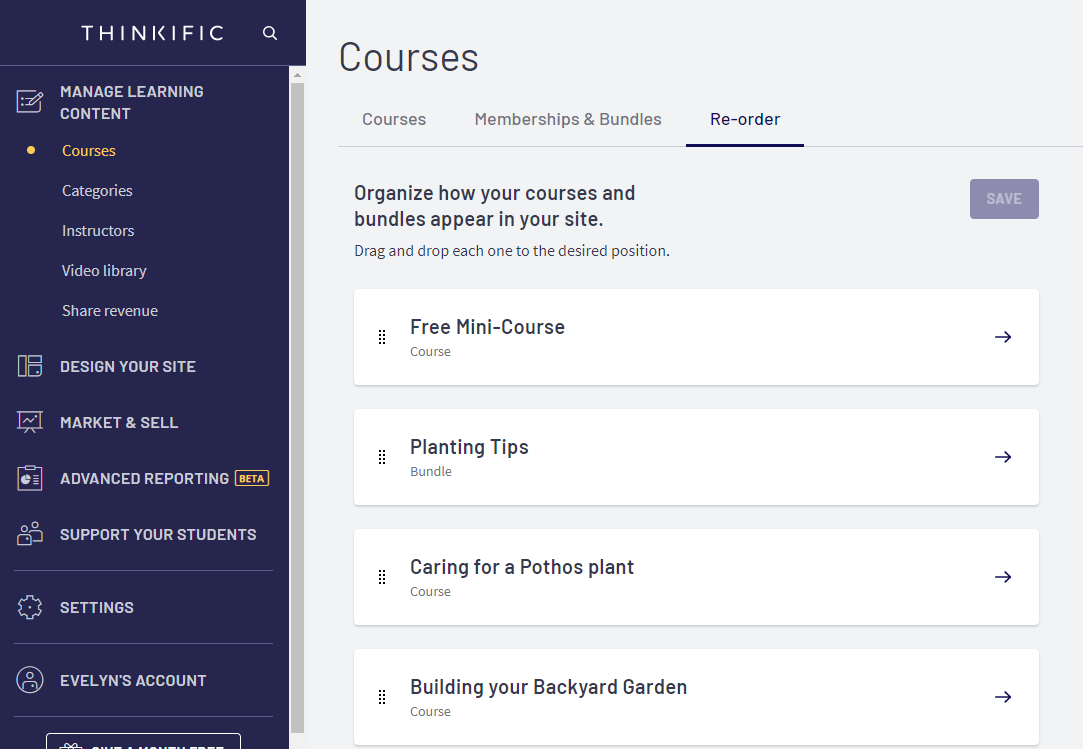This screenshot has height=749, width=1083.
Task: Click the 'Bundle' label under Planting Tips
Action: click(x=431, y=471)
